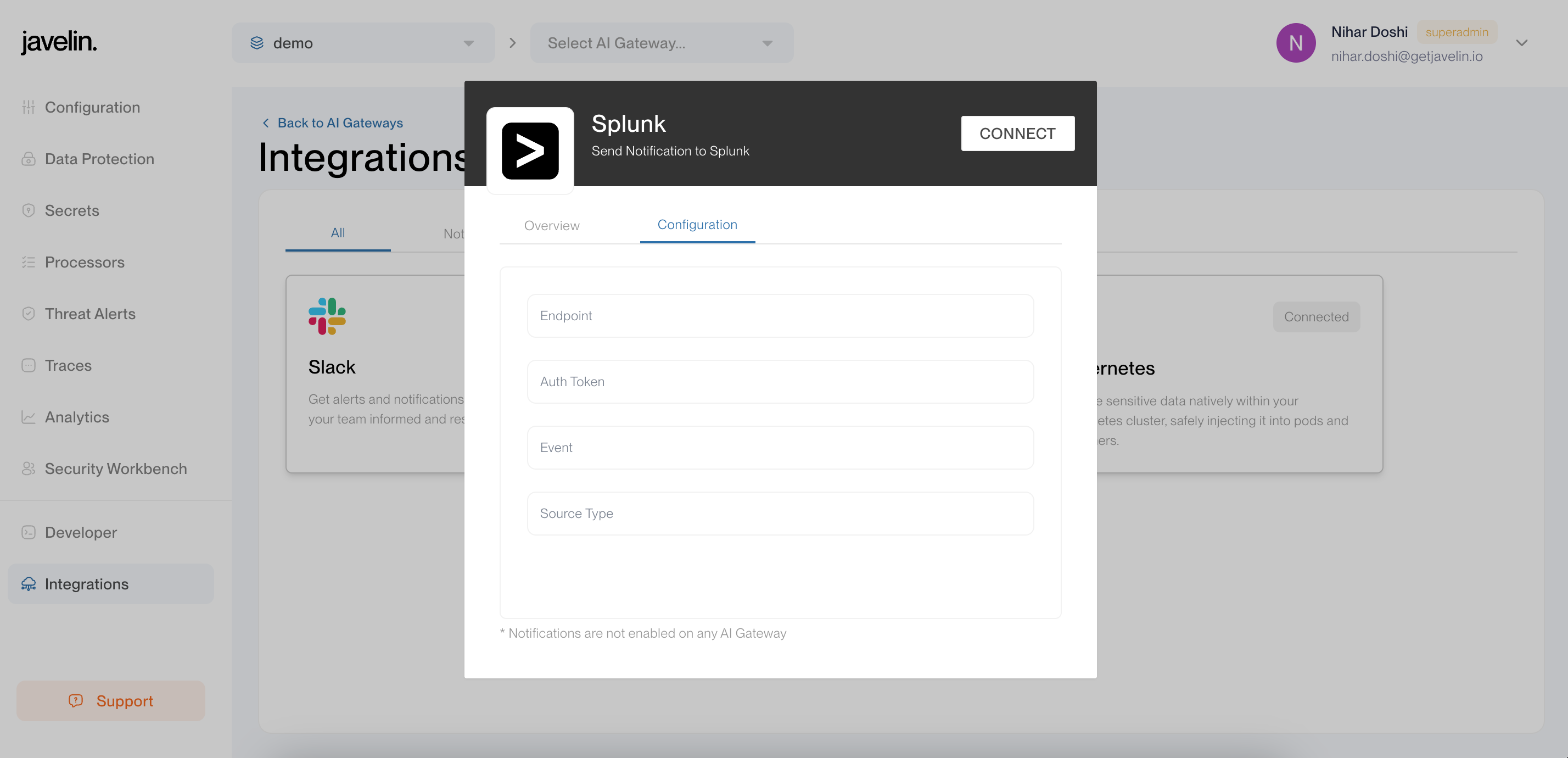Click the CONNECT button for Splunk

click(x=1018, y=133)
